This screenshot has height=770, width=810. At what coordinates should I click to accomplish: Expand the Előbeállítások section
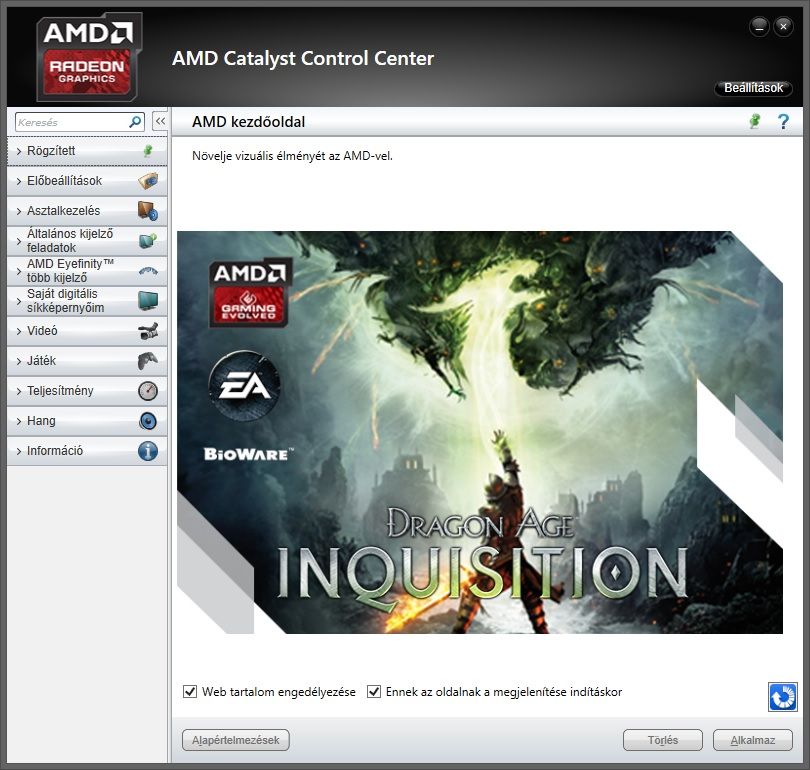click(87, 181)
